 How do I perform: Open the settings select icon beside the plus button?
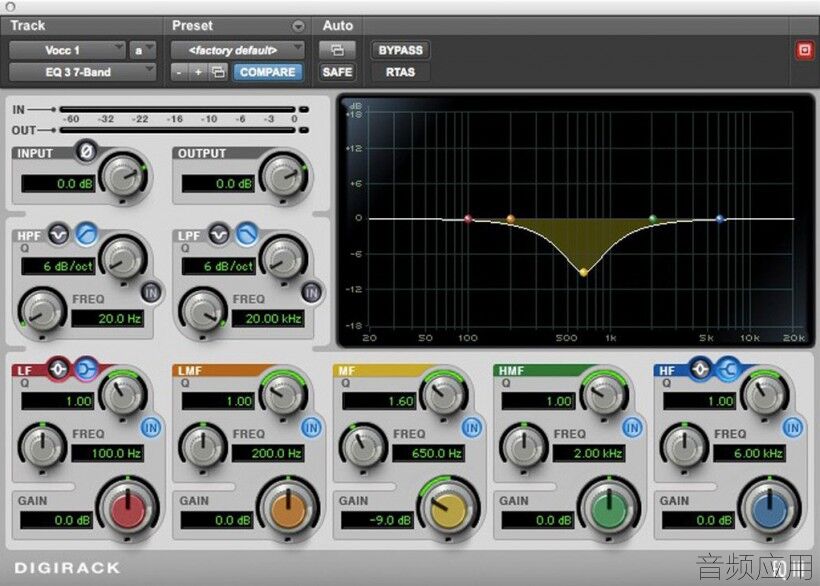point(219,72)
